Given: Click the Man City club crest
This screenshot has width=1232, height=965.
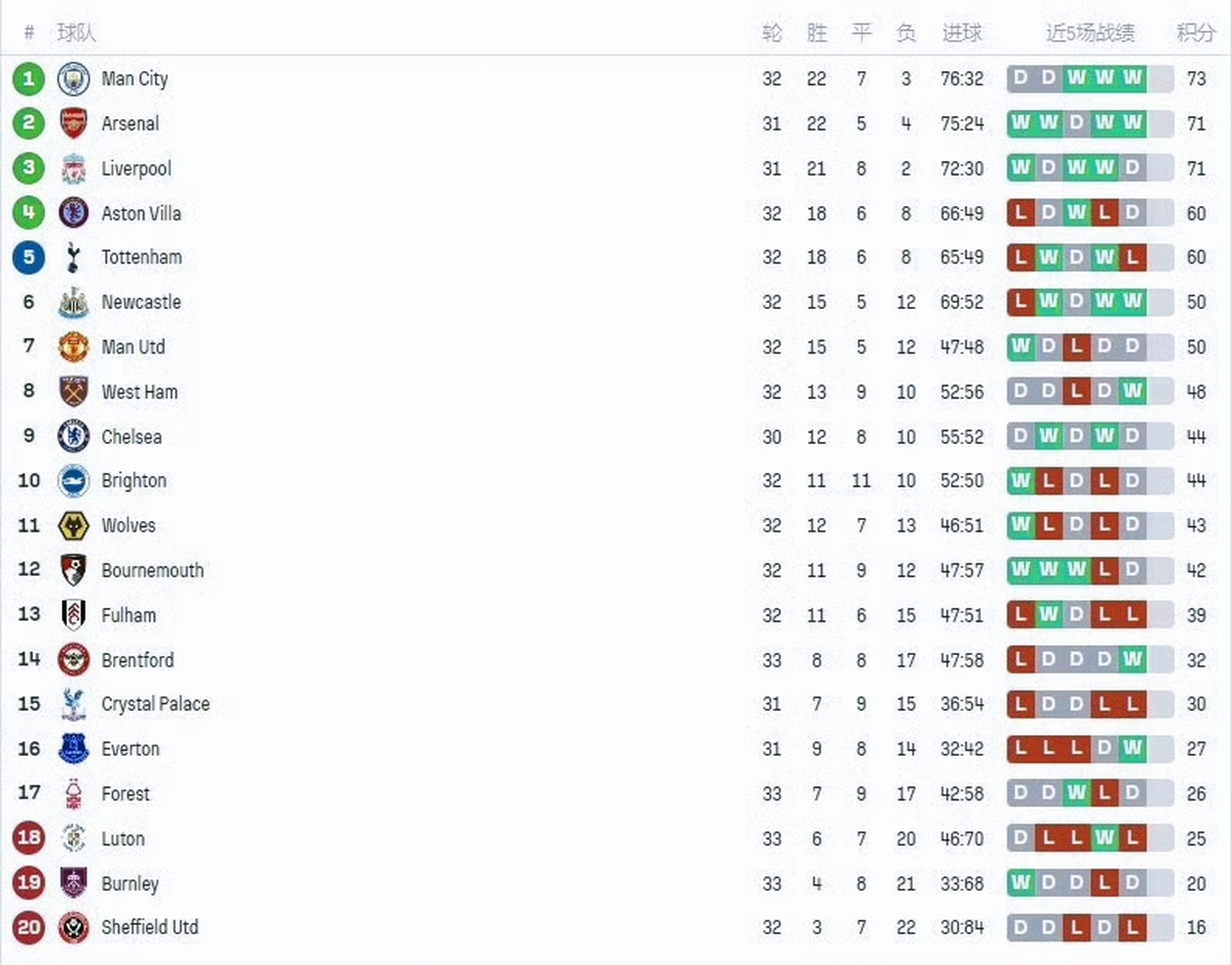Looking at the screenshot, I should (x=73, y=78).
